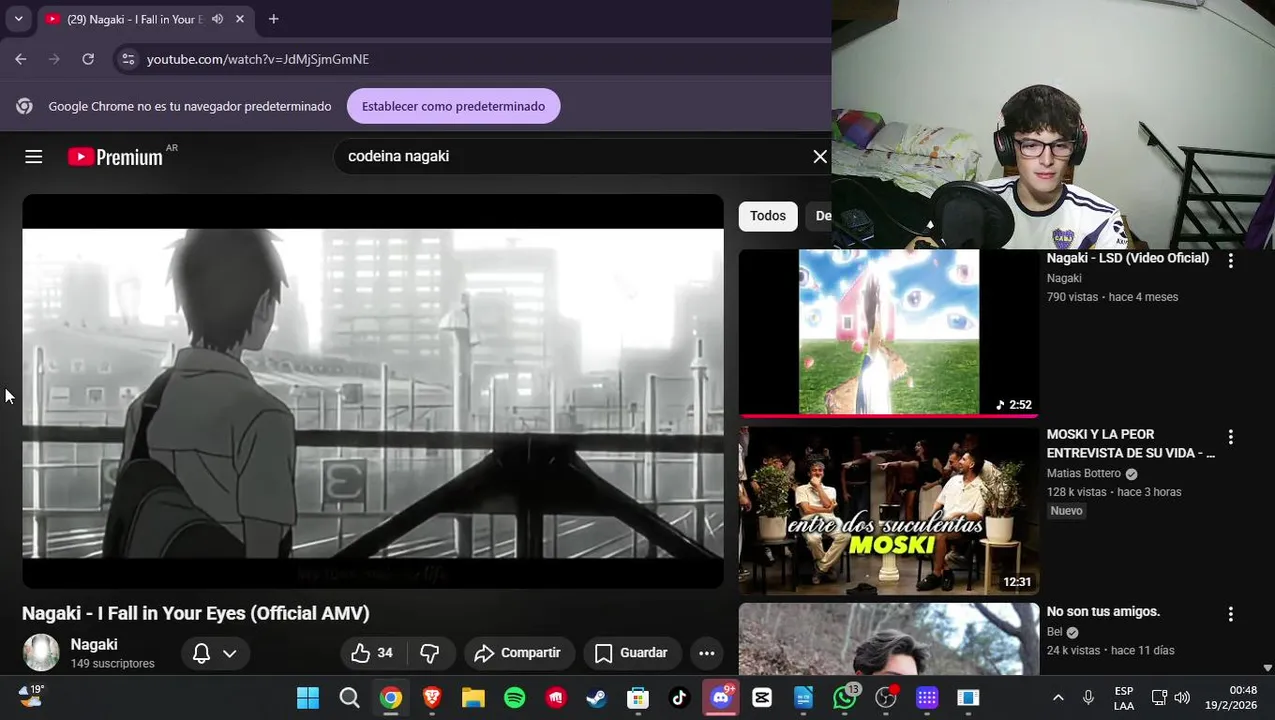Open MOSKI entre dos suculentas thumbnail
Screen dimensions: 1275x720
[888, 510]
